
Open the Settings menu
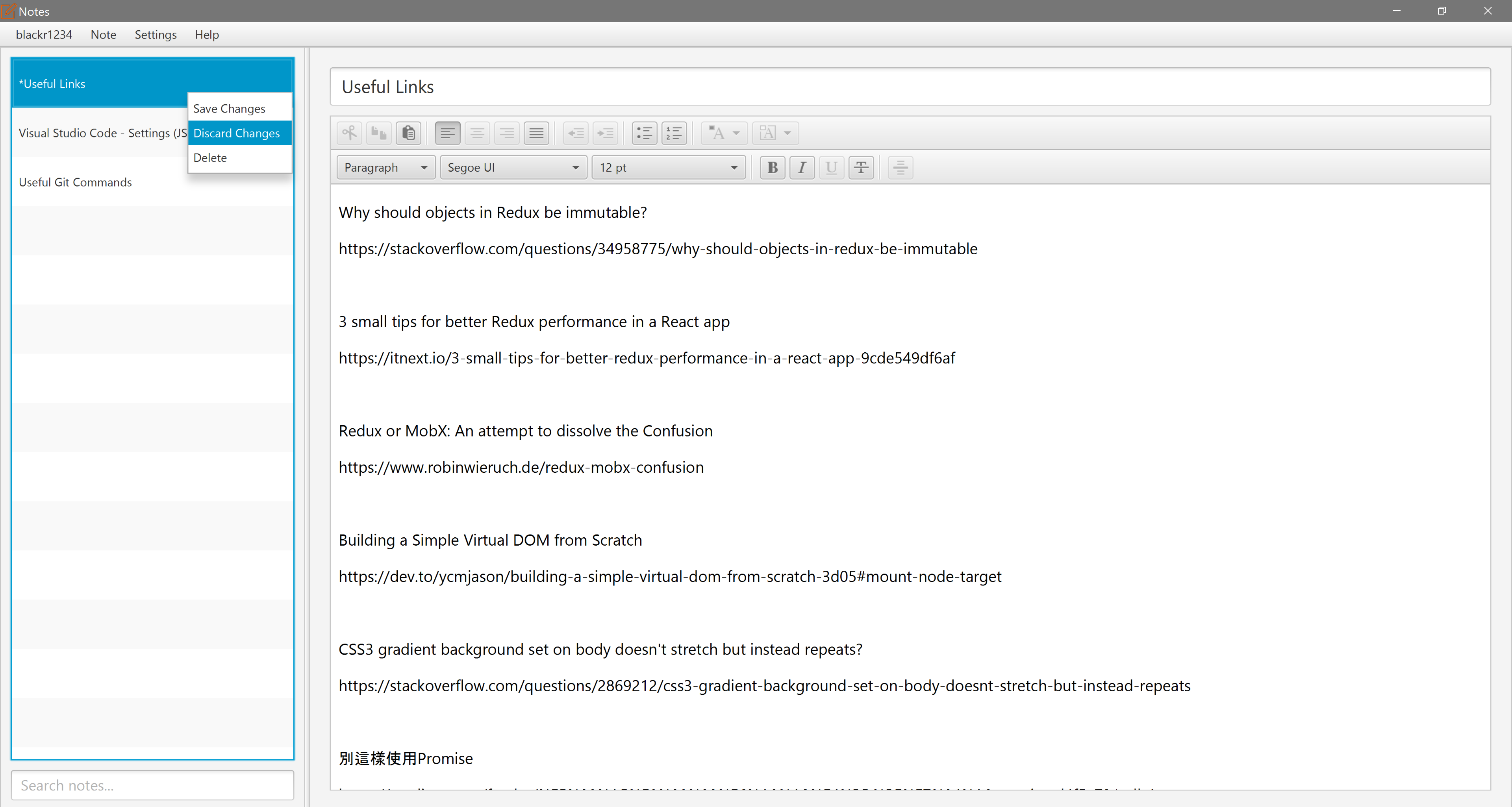156,35
